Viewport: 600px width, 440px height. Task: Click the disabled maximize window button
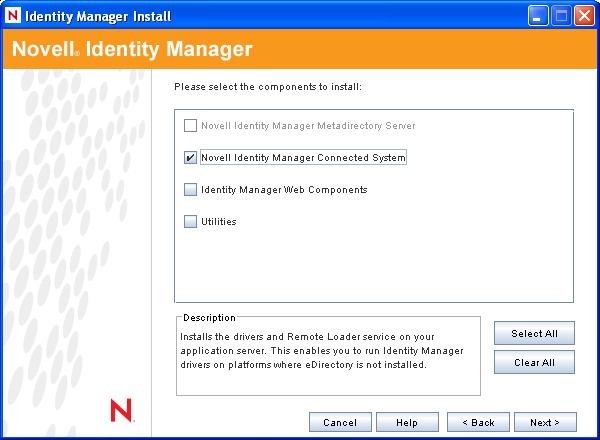pos(561,16)
